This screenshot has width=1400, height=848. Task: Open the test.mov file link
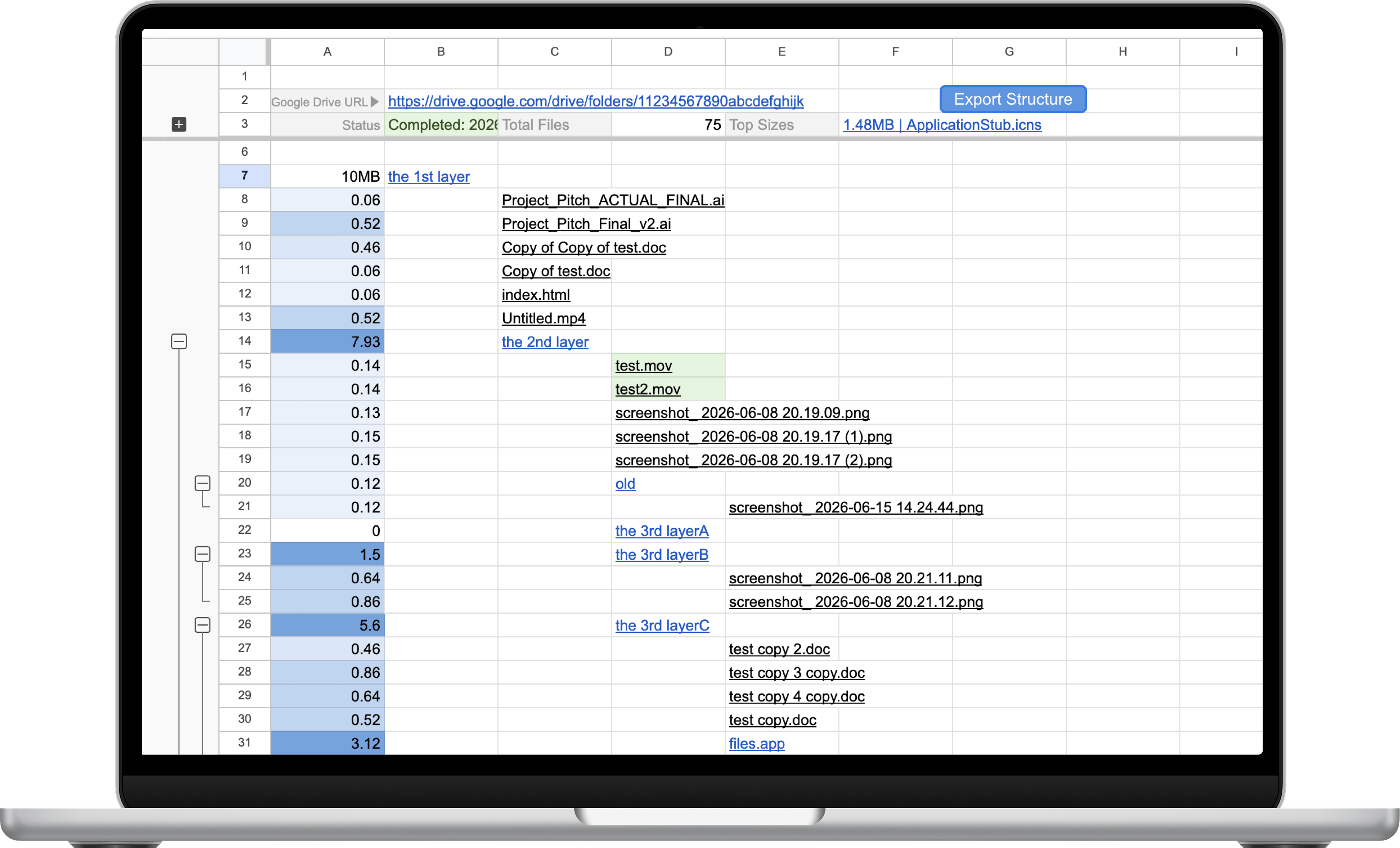643,366
